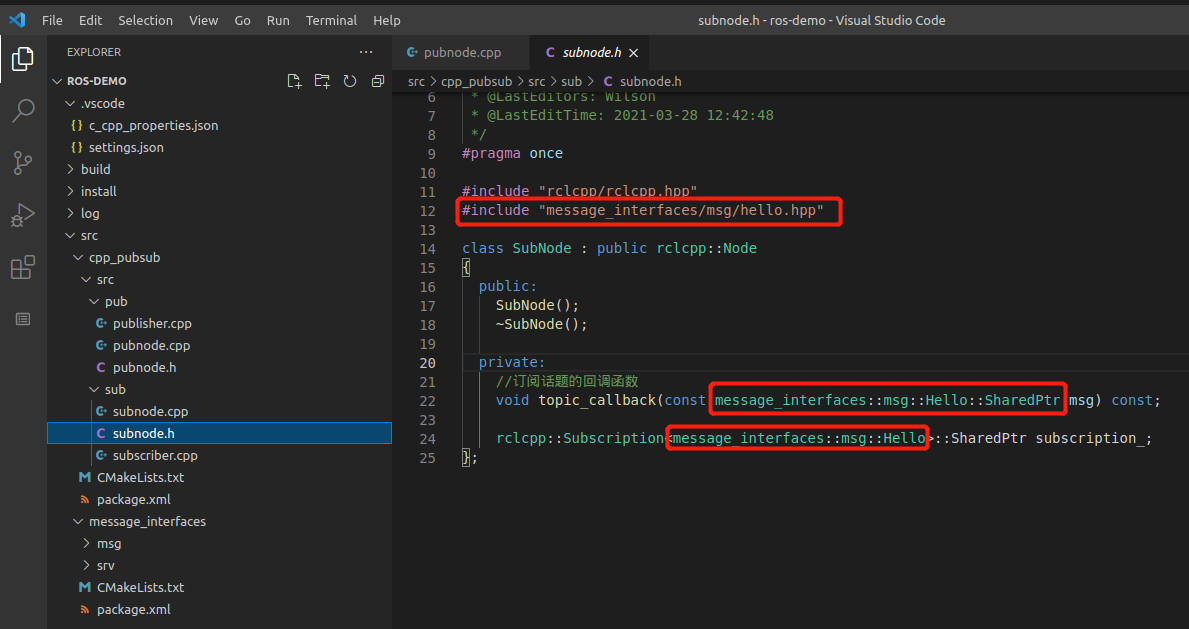Open the Run and Debug view
The width and height of the screenshot is (1189, 629).
click(23, 215)
